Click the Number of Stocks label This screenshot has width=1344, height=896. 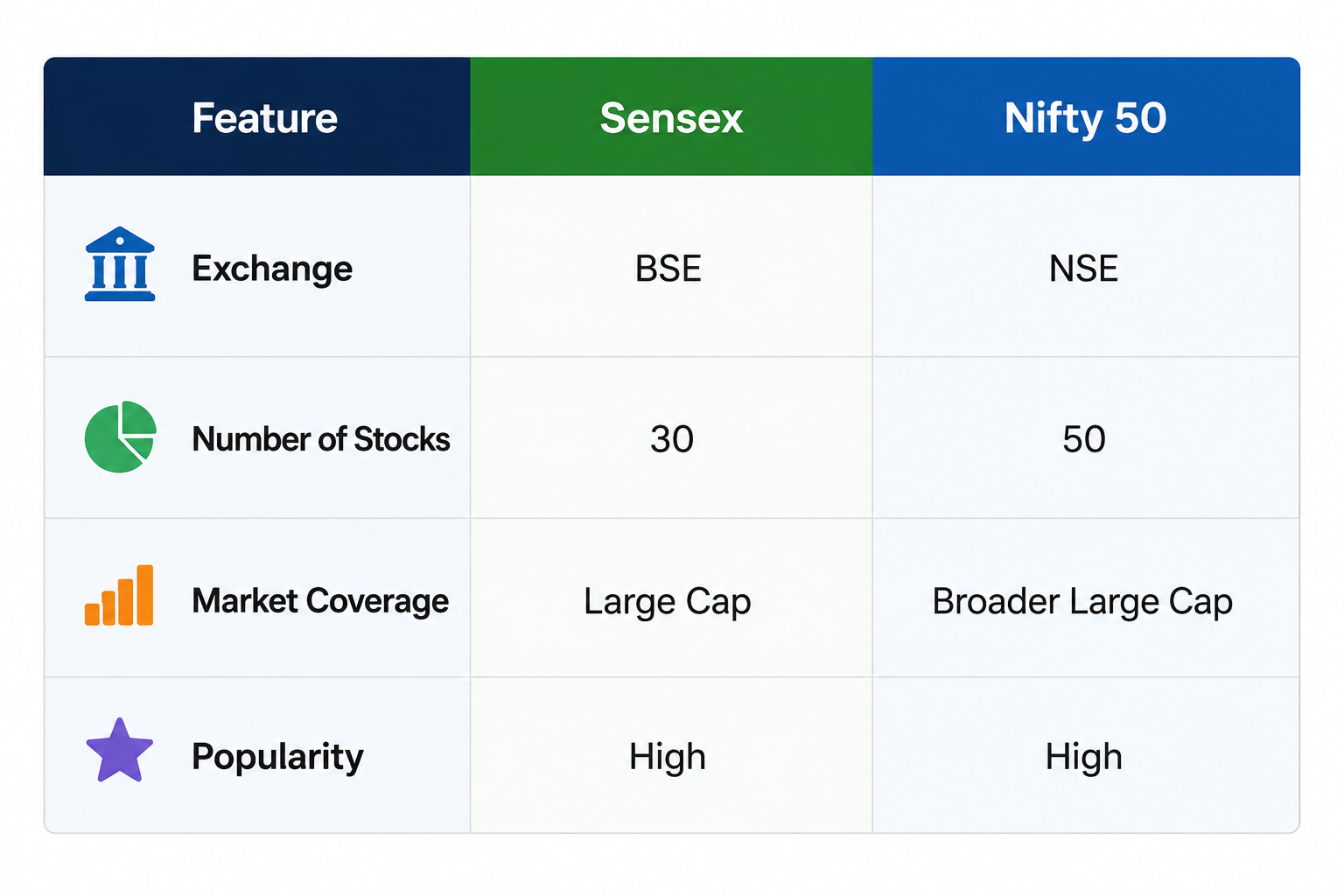(321, 439)
